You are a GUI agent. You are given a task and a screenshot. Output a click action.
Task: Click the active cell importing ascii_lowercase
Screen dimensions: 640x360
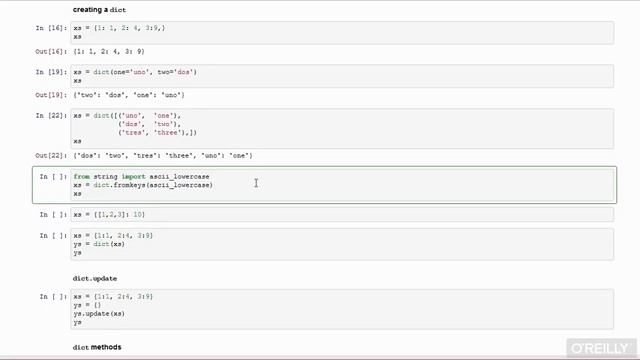pos(342,185)
